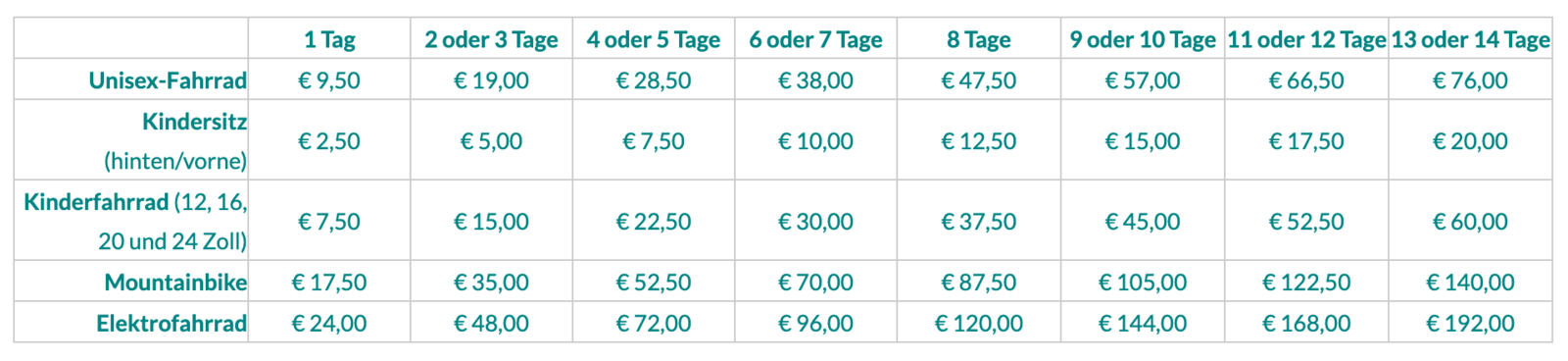
Task: Click the Unisex-Fahrrad row label
Action: [168, 80]
